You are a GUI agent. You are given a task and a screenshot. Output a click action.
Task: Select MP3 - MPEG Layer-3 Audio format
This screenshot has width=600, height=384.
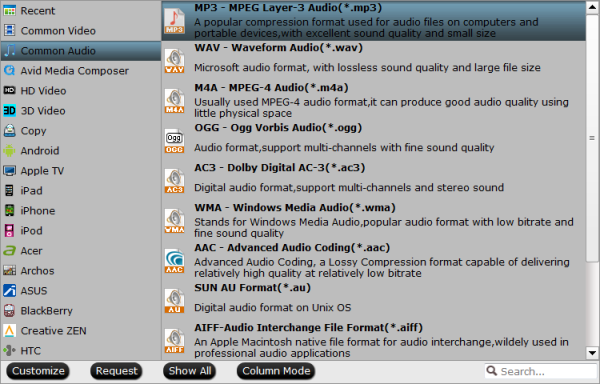[x=374, y=21]
